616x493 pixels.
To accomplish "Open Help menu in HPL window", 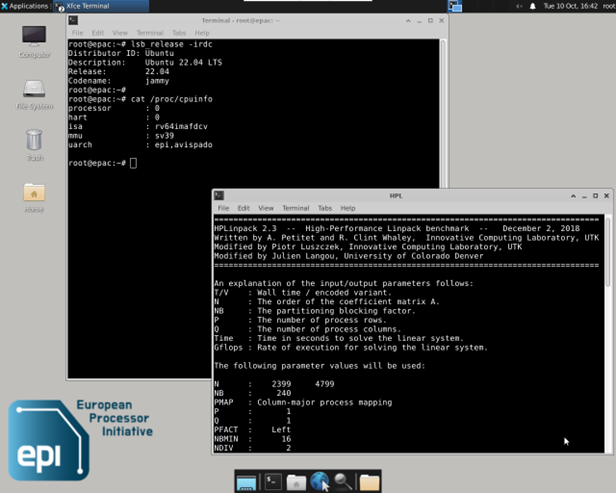I will click(348, 208).
